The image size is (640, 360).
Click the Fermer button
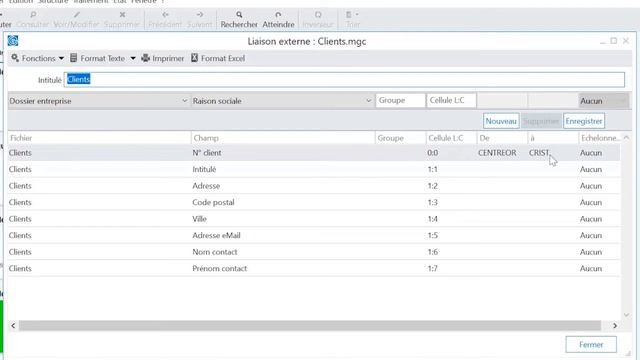click(x=591, y=344)
